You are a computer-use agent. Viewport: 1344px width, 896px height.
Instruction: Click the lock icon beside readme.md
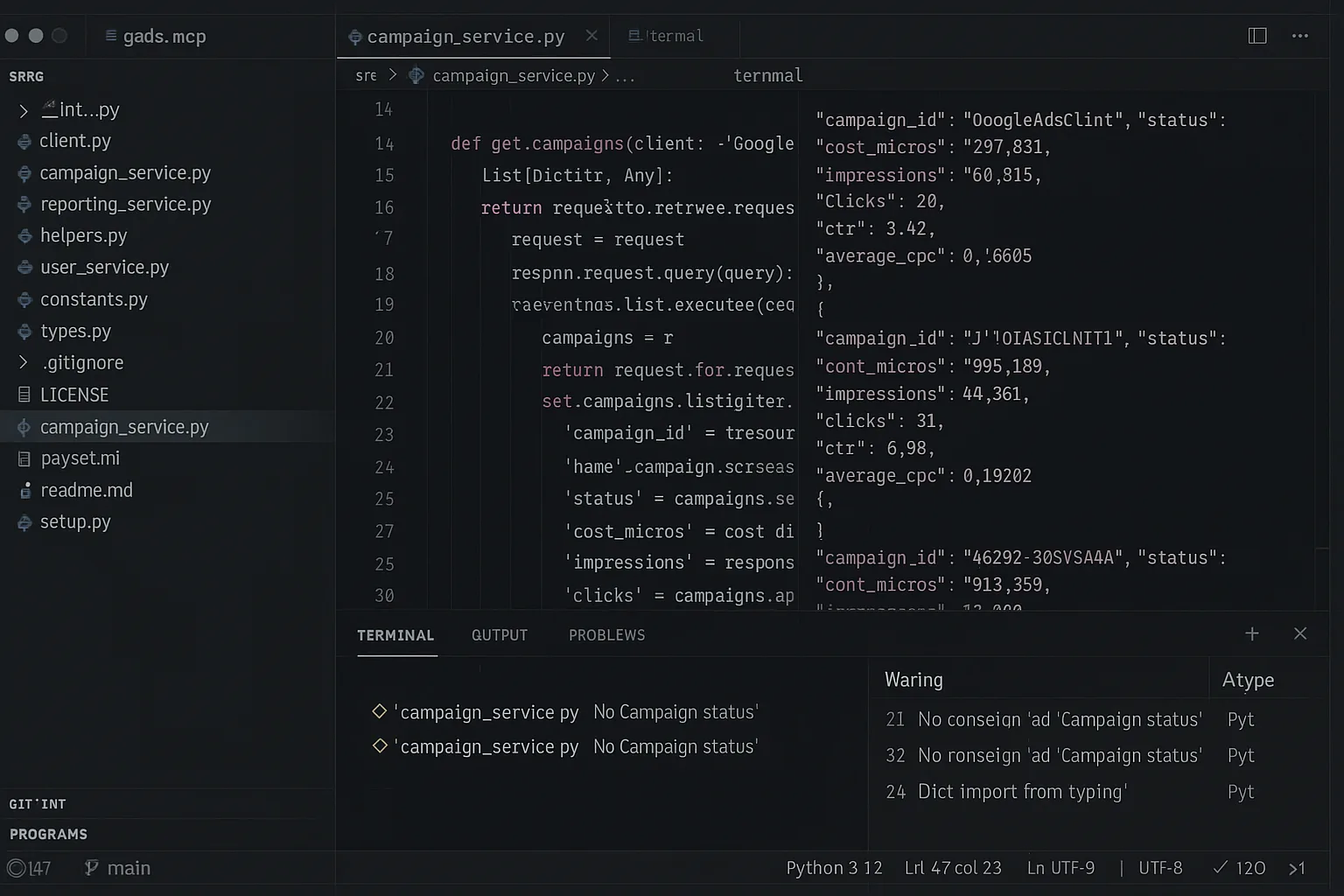click(25, 491)
